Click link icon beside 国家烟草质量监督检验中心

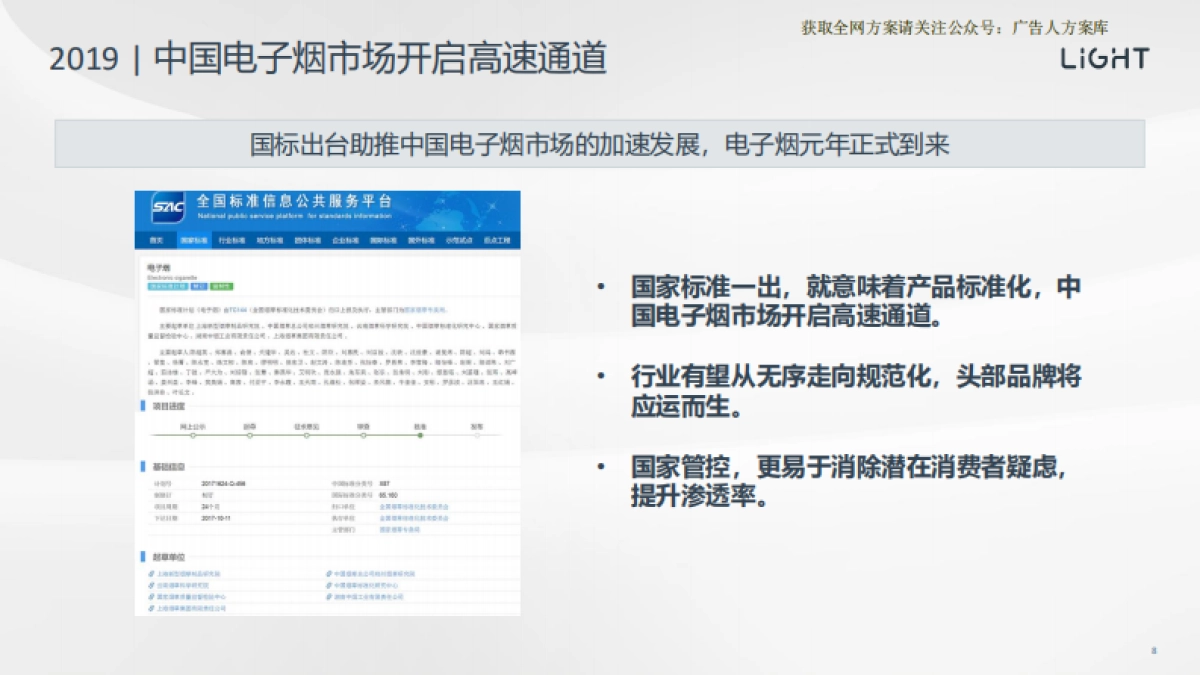[x=150, y=596]
